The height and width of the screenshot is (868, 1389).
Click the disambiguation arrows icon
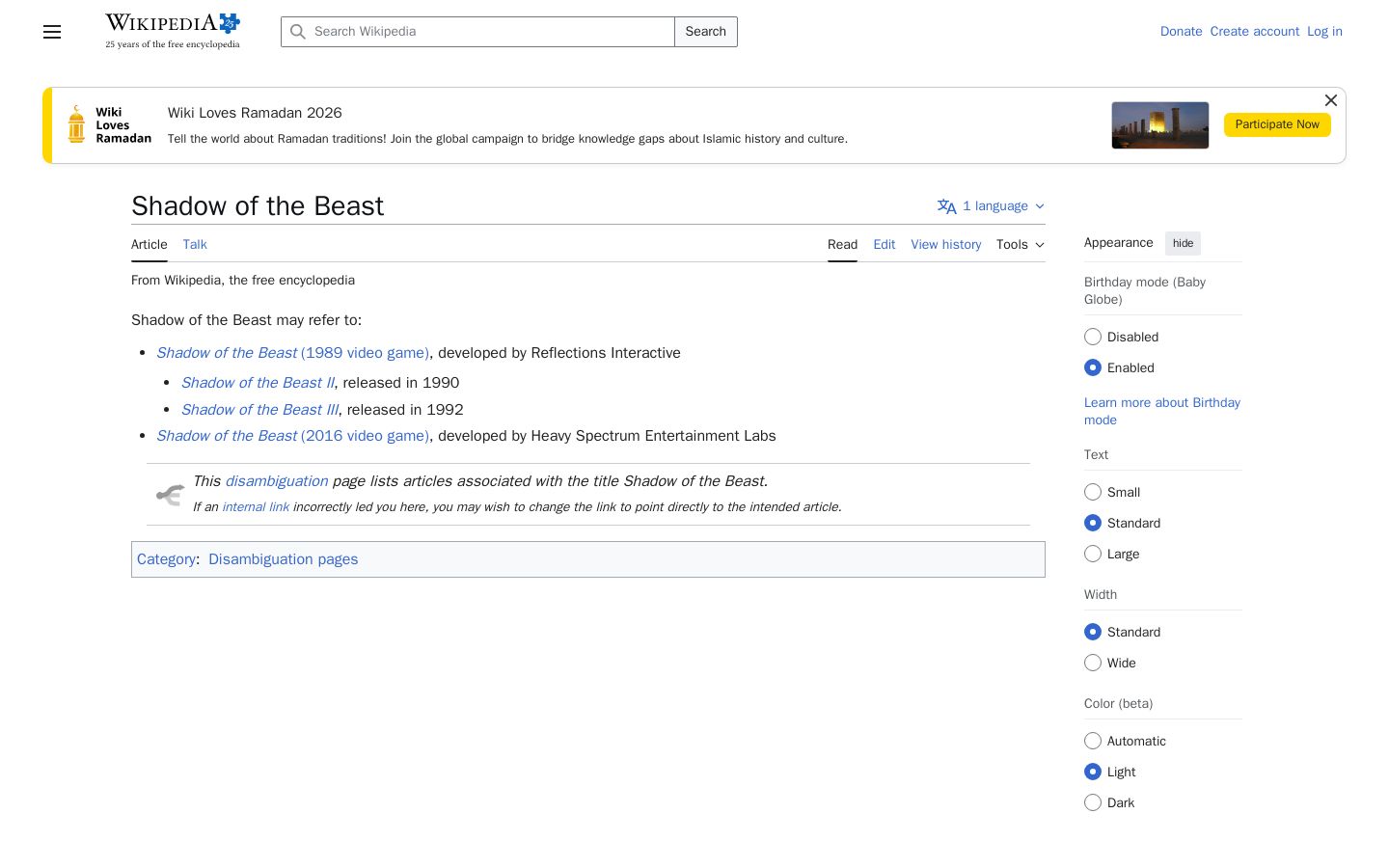[170, 495]
